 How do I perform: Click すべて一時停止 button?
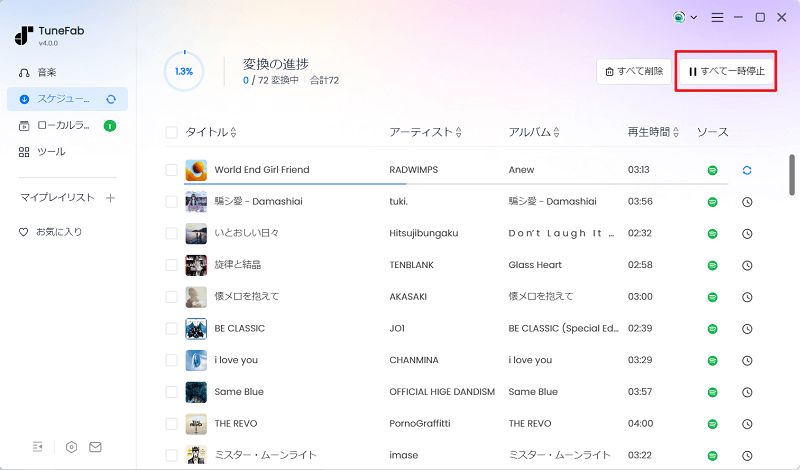point(727,71)
